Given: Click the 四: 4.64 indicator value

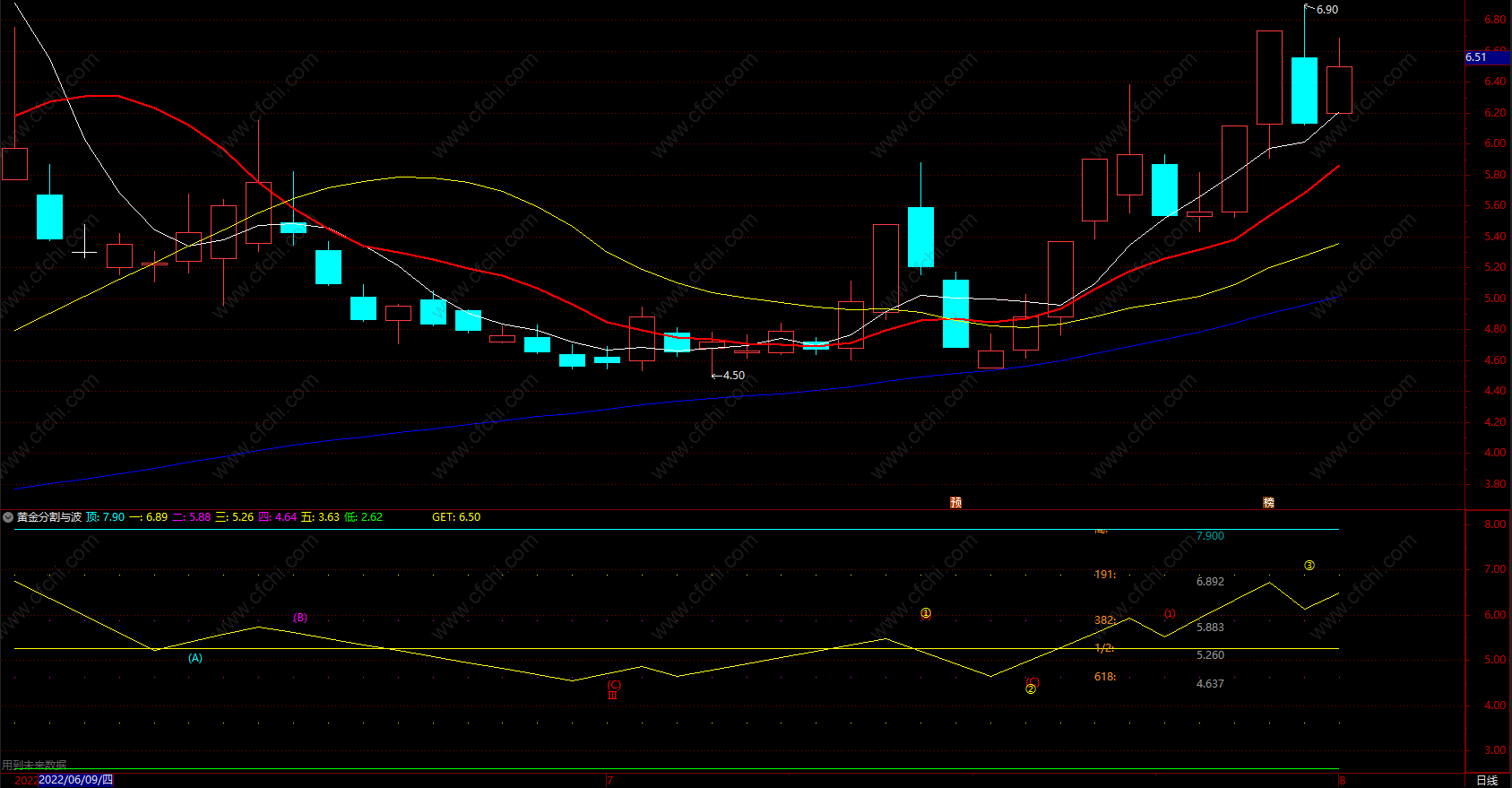Looking at the screenshot, I should [278, 517].
